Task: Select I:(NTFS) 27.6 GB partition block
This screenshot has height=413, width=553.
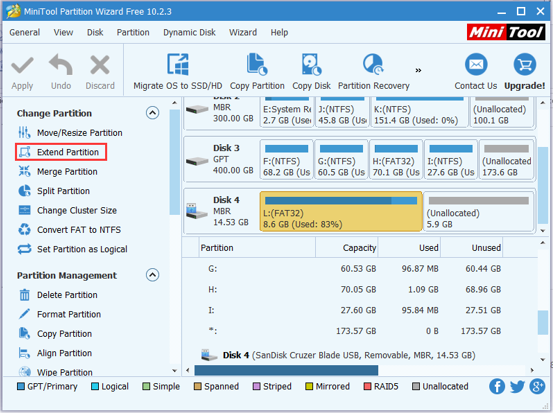Action: [x=451, y=159]
